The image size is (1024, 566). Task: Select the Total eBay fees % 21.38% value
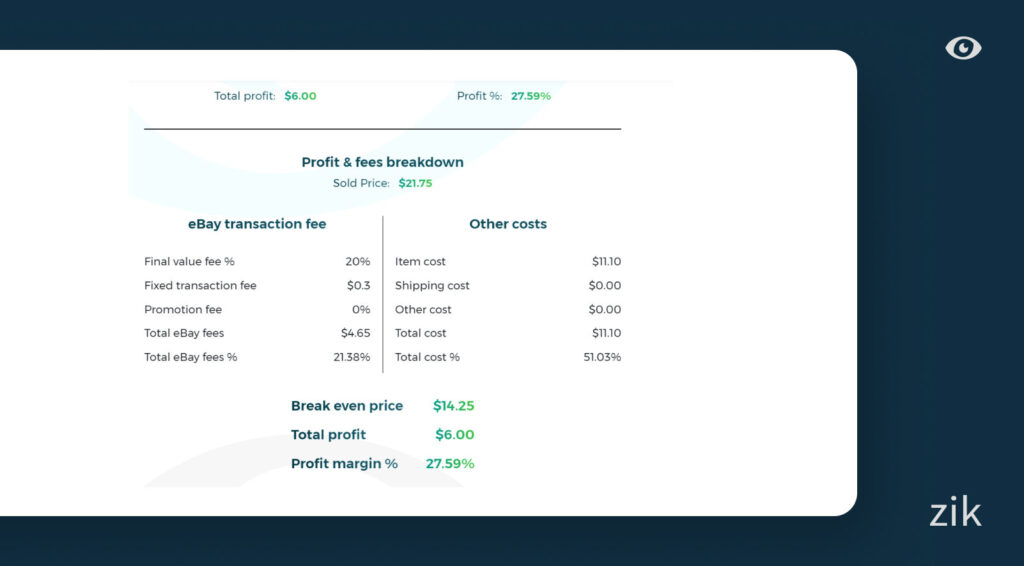click(x=351, y=357)
